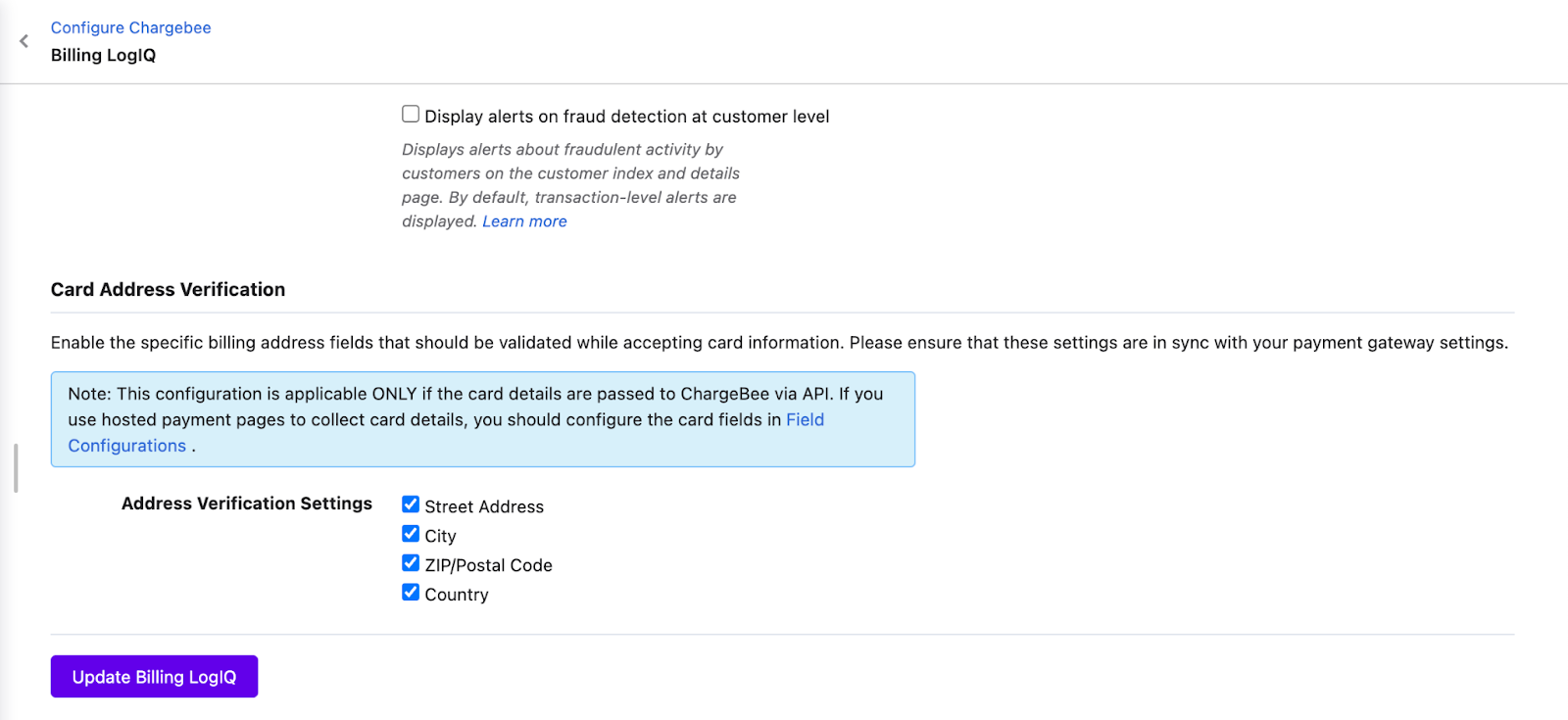Click the 'ZIP/Postal Code' label text

pos(488,565)
